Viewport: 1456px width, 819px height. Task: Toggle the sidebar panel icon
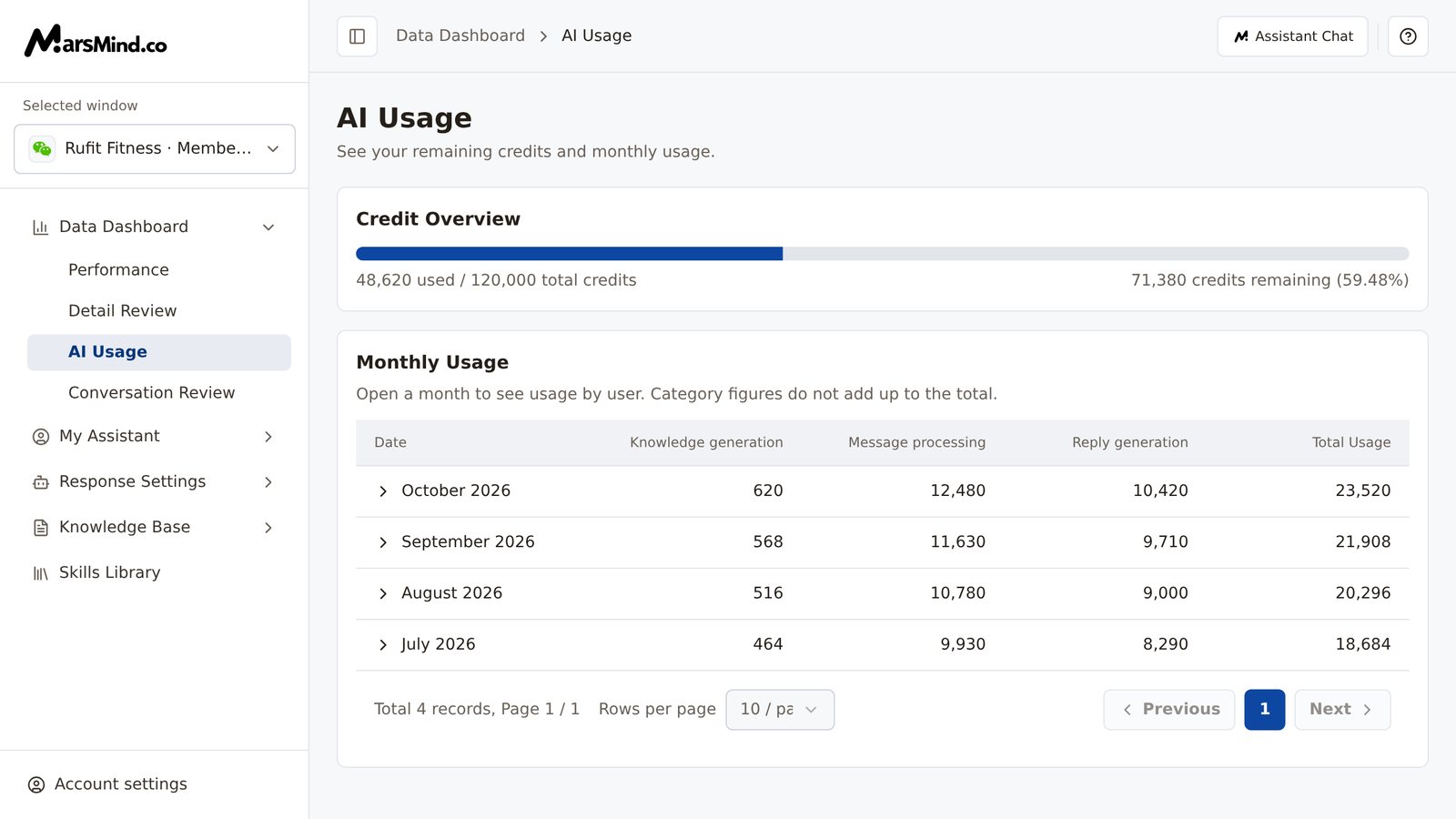point(357,36)
